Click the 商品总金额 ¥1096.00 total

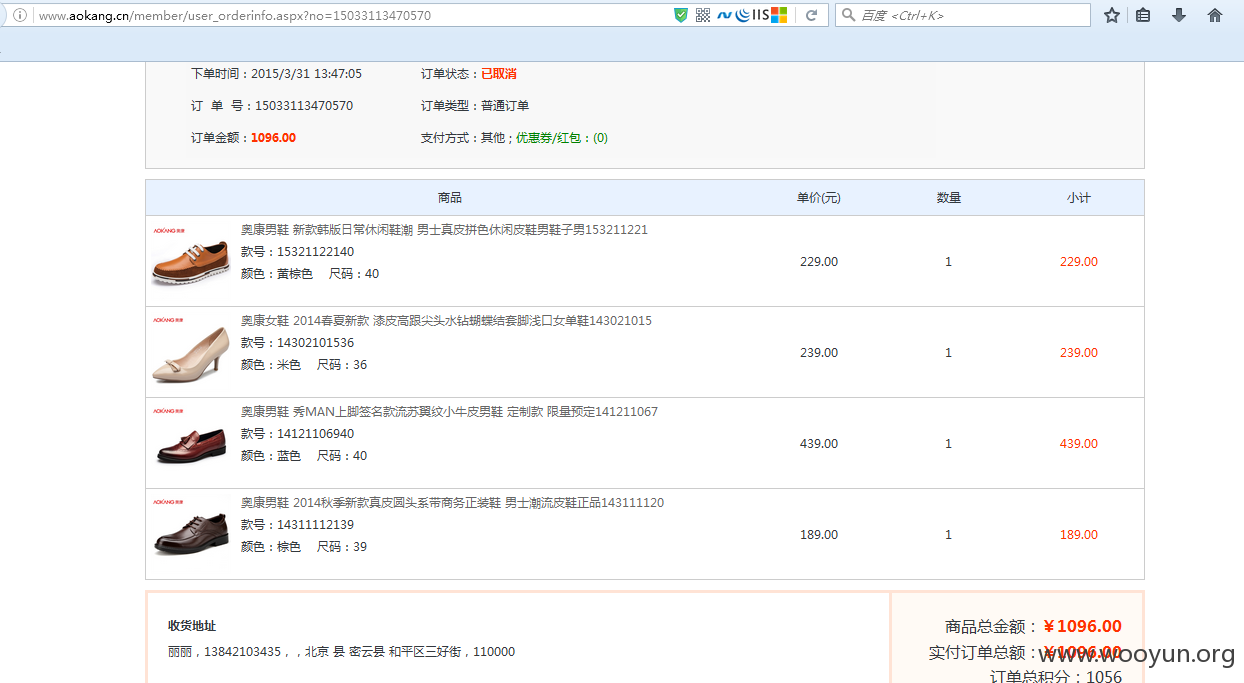click(x=1033, y=627)
